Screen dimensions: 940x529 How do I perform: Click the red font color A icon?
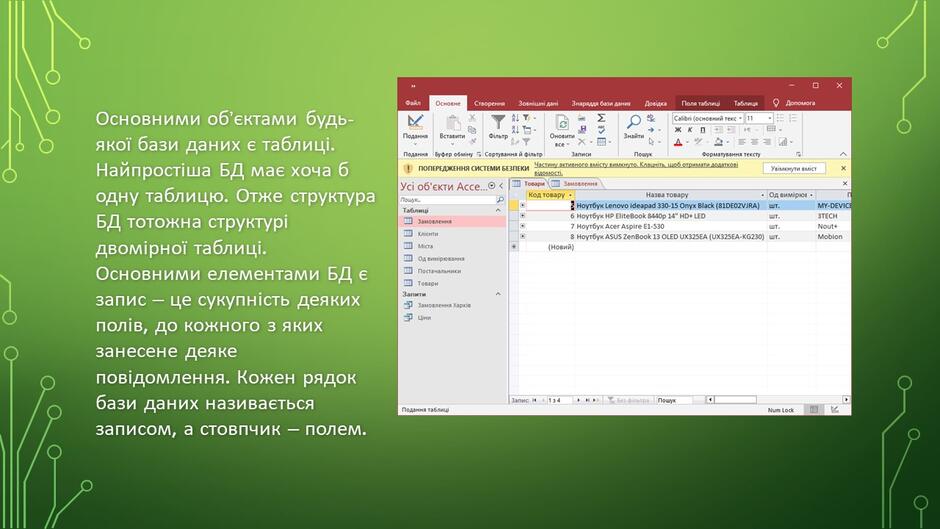tap(678, 142)
